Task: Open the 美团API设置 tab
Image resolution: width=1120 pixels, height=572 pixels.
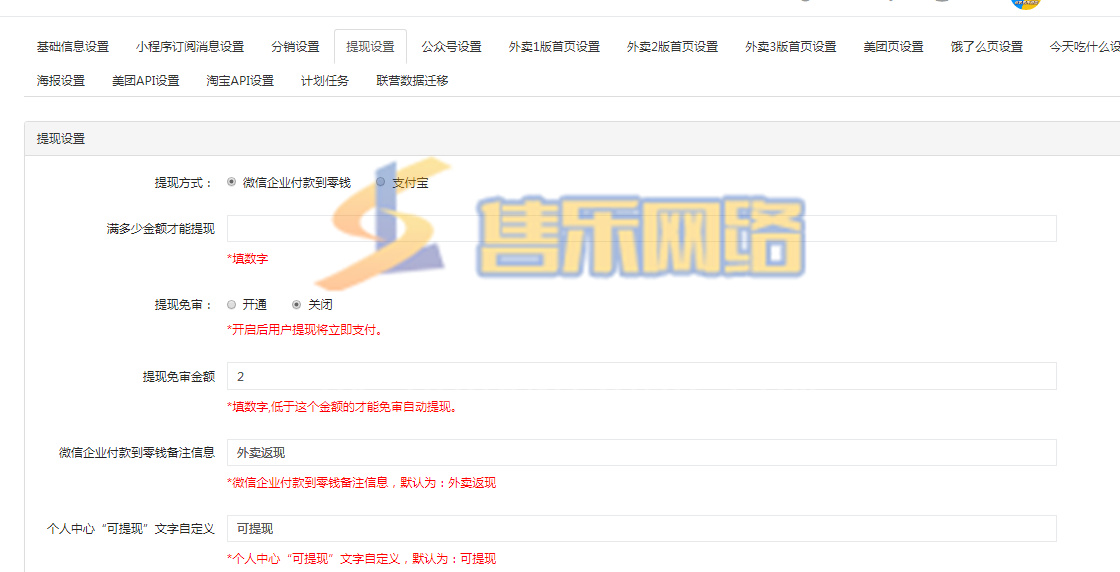Action: point(146,81)
